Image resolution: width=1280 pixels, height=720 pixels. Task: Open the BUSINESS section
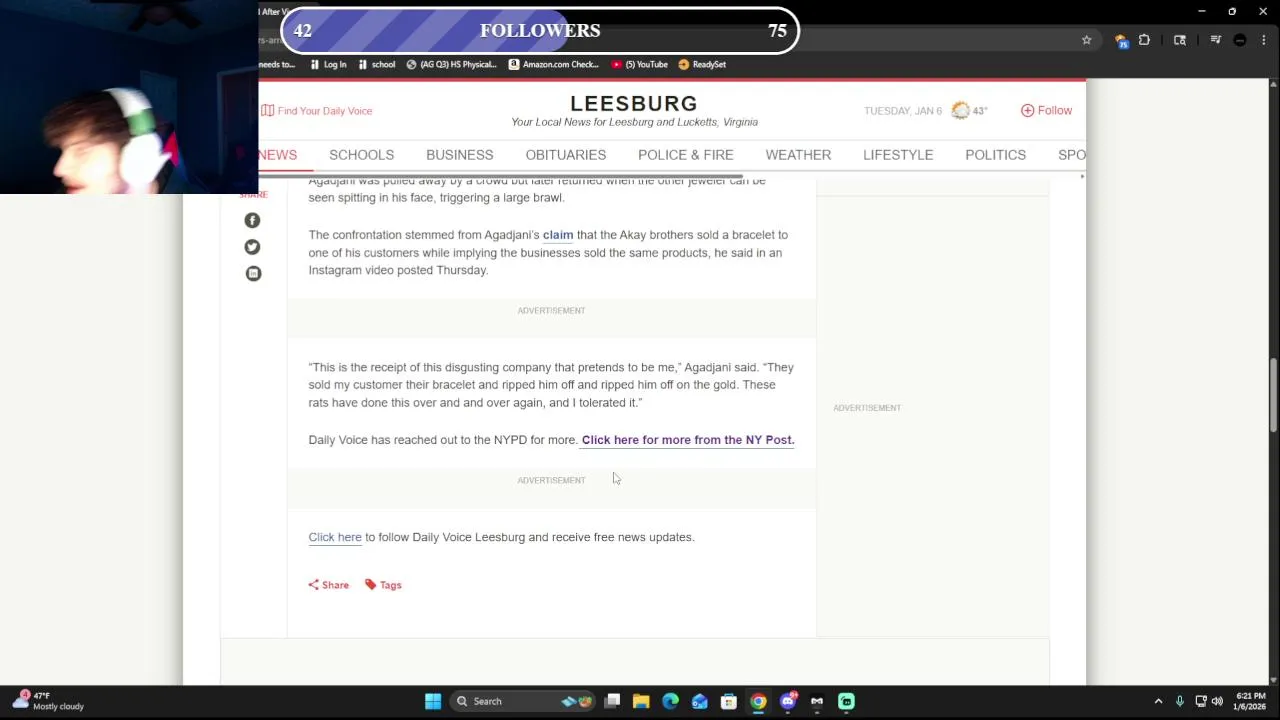[x=460, y=155]
